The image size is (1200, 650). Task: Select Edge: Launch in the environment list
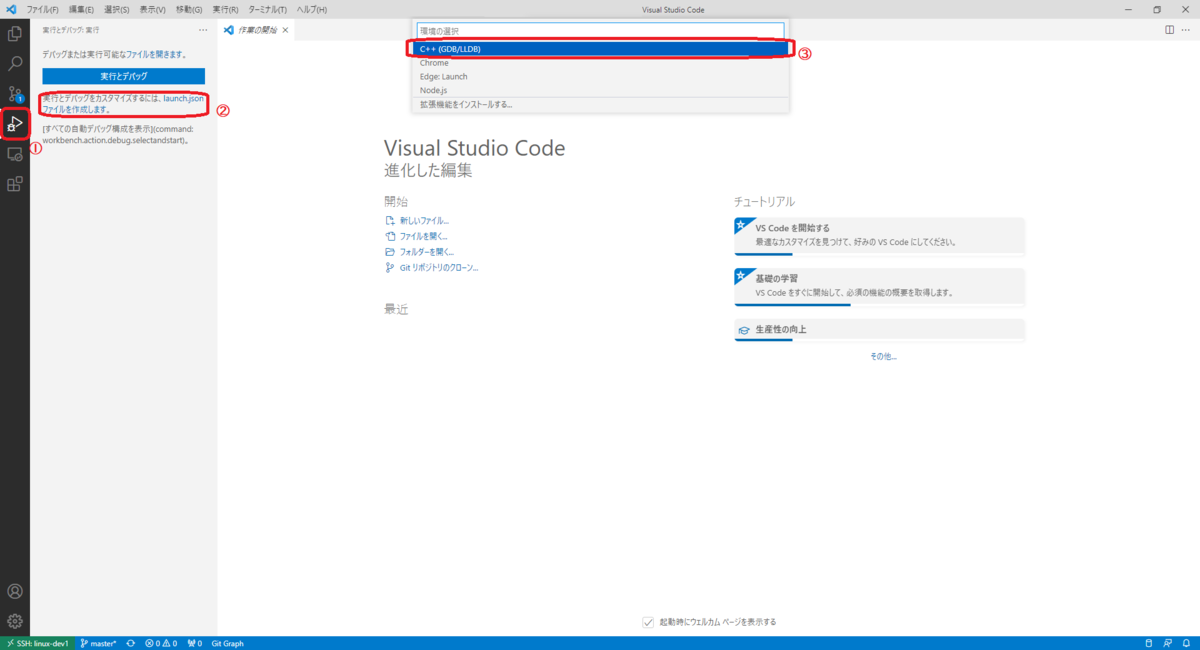tap(600, 76)
